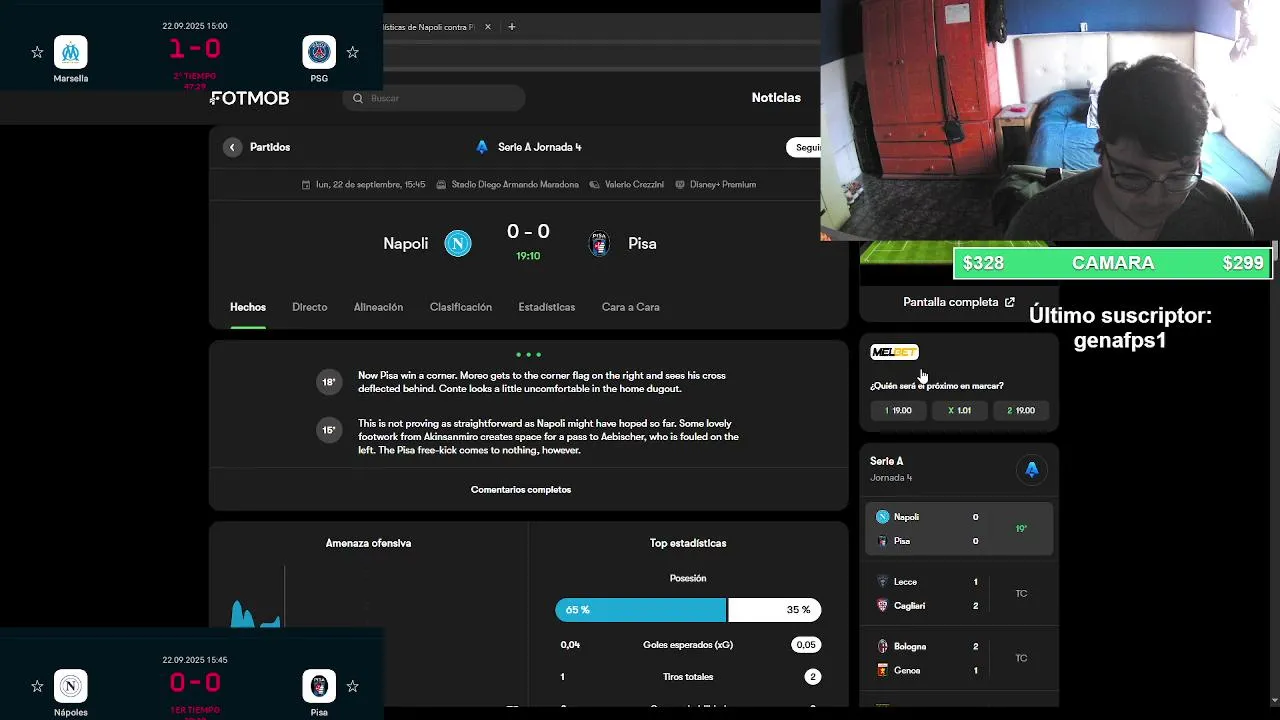This screenshot has width=1280, height=720.
Task: Open the MELBET sponsor logo
Action: (x=894, y=352)
